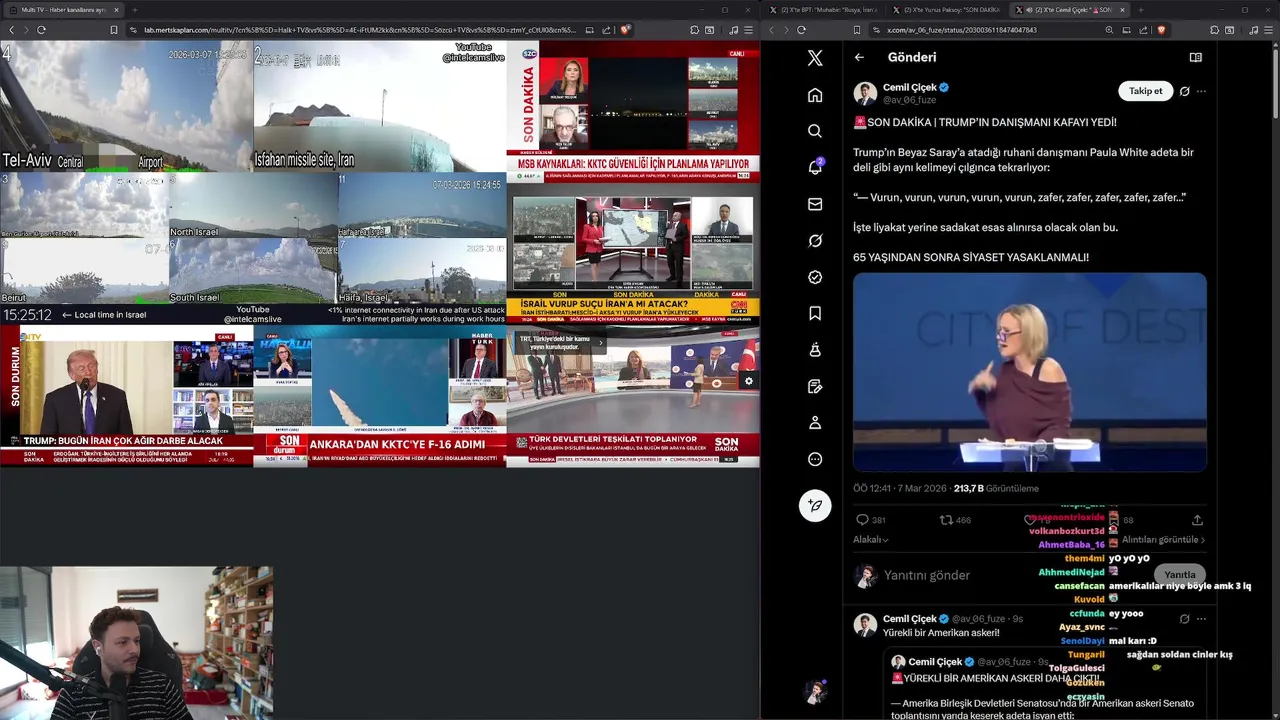Open X notifications bell icon
1280x720 pixels.
click(x=815, y=167)
